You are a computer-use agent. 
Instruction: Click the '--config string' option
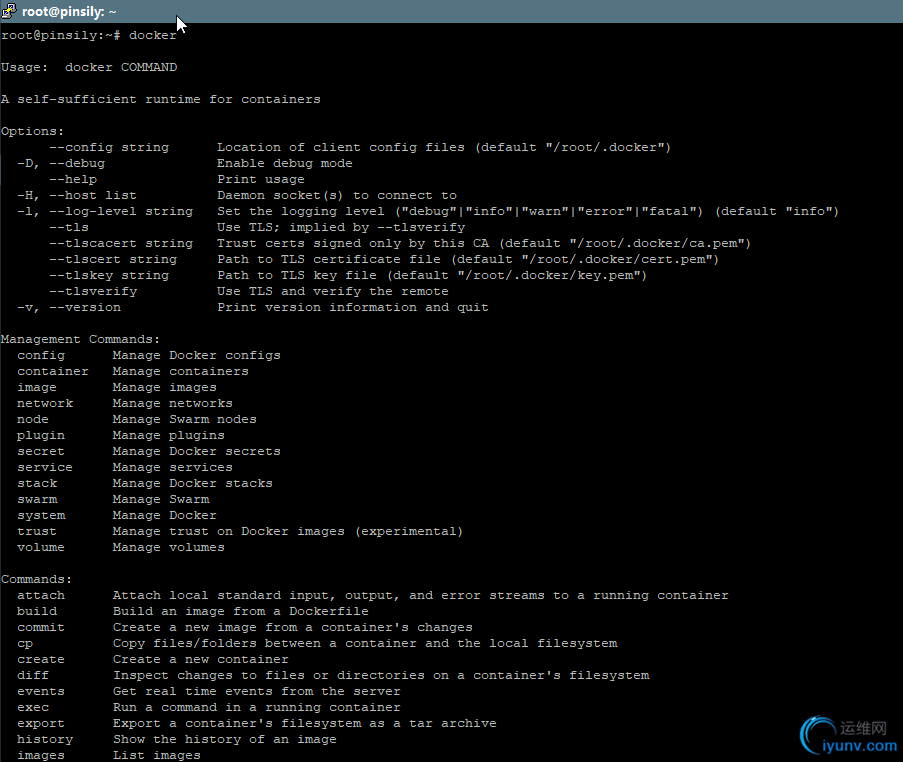109,147
